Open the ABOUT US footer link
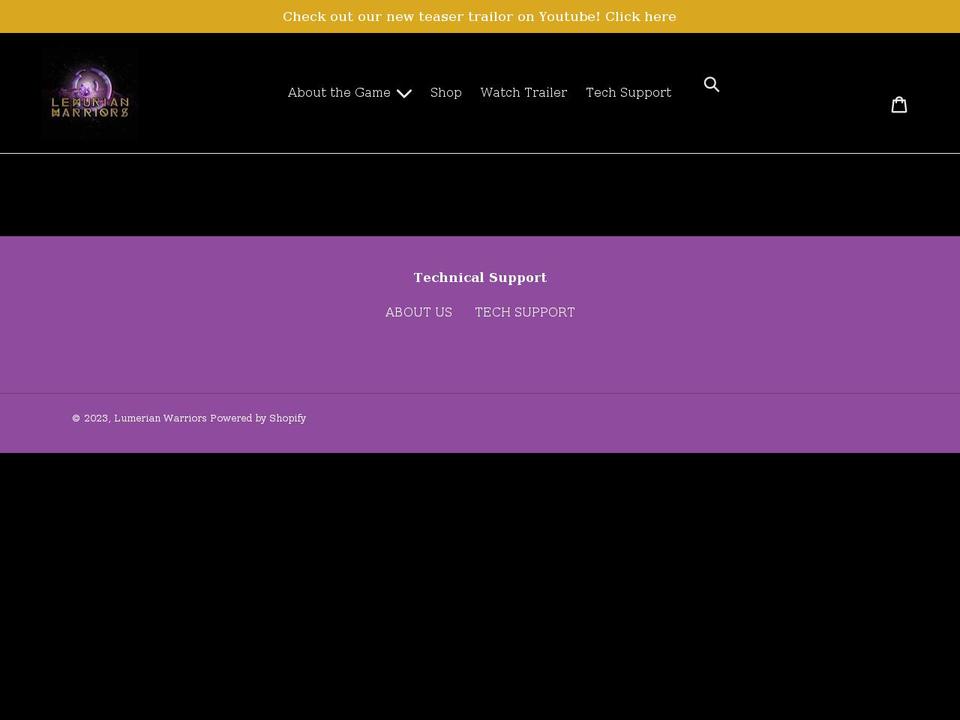The height and width of the screenshot is (720, 960). tap(419, 312)
